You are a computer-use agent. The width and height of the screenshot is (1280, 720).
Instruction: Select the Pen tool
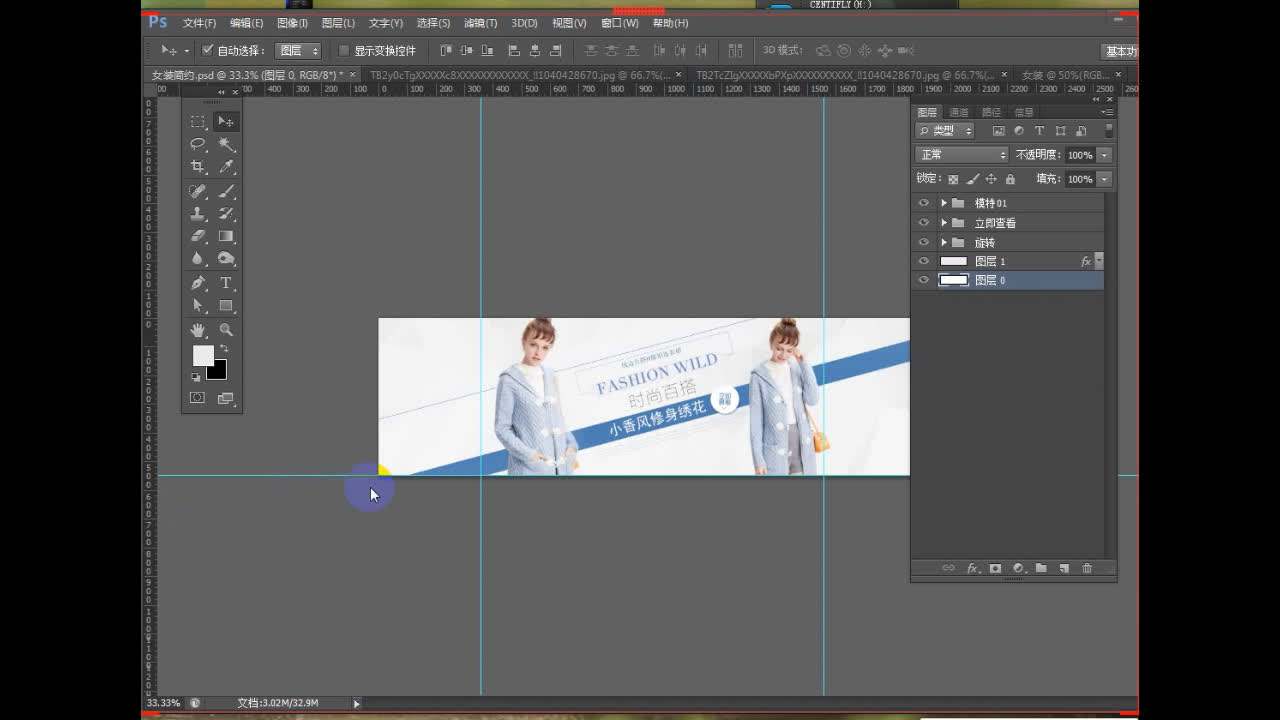click(198, 283)
